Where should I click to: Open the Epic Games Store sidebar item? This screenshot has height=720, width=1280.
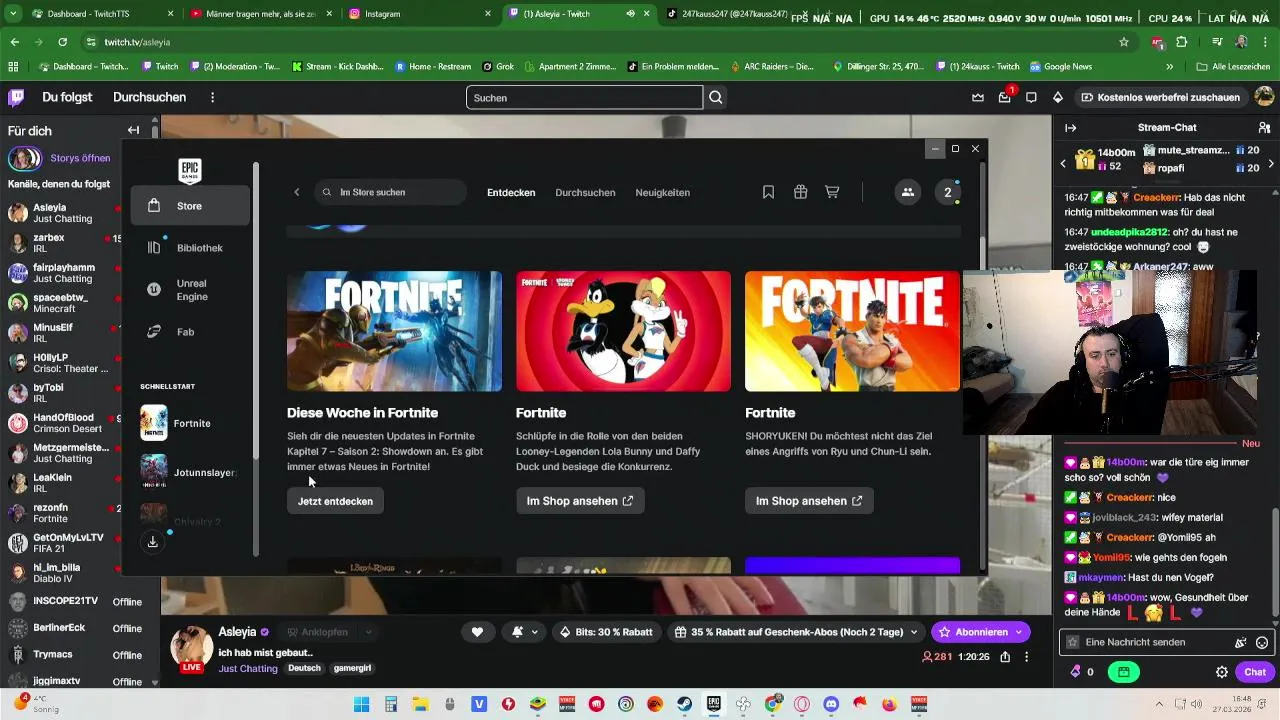pyautogui.click(x=190, y=206)
